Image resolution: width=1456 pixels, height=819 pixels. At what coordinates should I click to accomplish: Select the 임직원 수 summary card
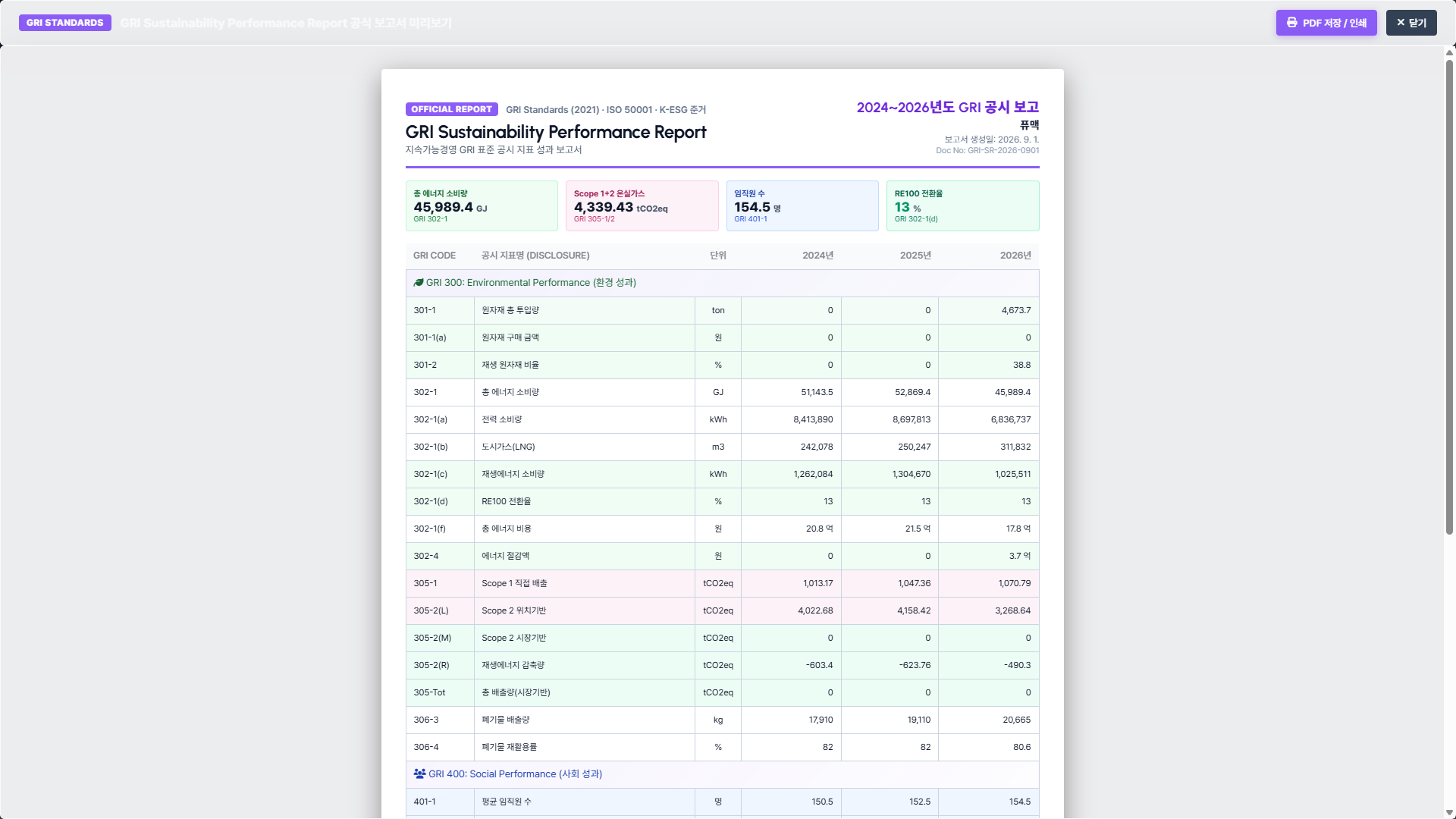802,206
